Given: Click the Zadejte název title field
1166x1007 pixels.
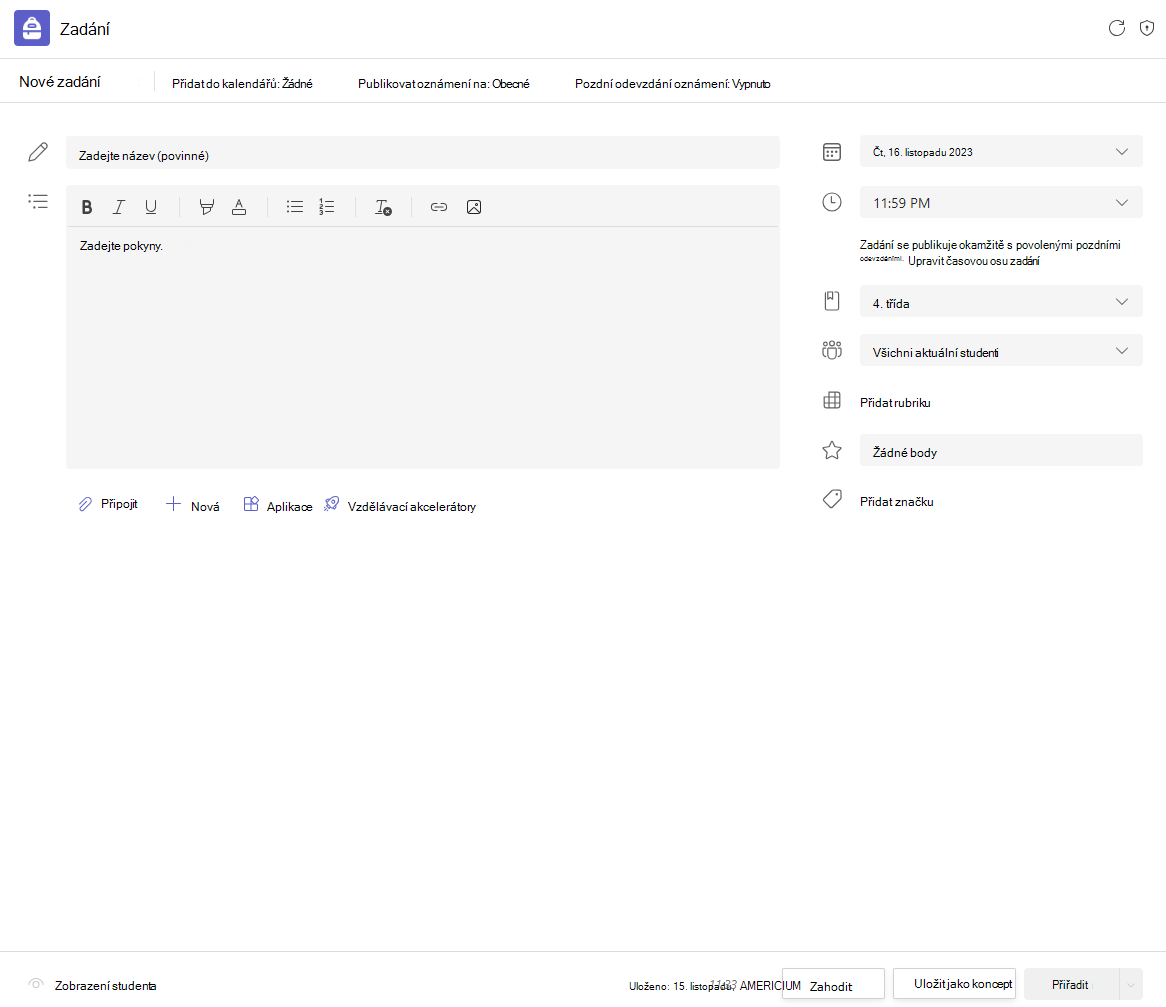Looking at the screenshot, I should pos(422,153).
